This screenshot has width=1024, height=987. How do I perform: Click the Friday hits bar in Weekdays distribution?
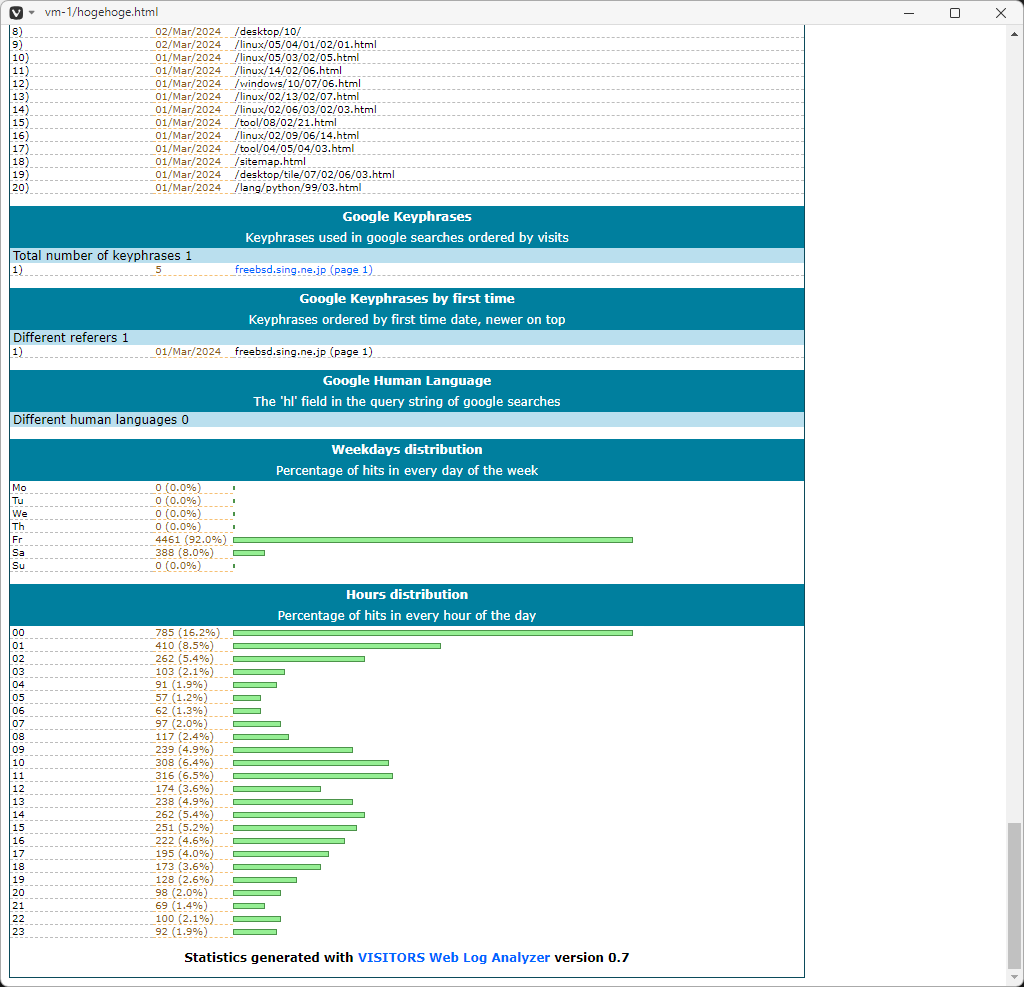coord(432,540)
